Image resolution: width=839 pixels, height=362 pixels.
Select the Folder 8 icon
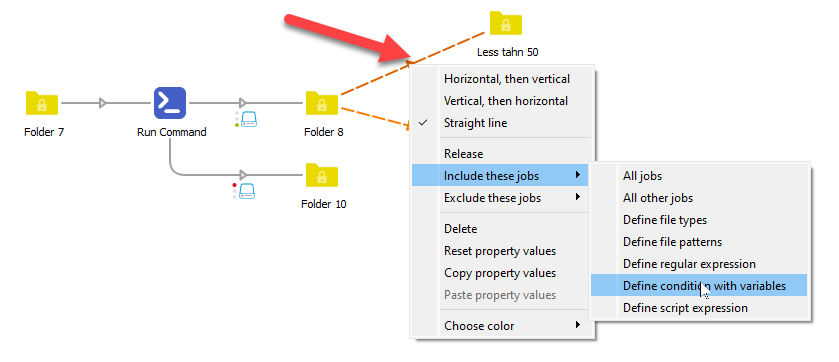[322, 103]
